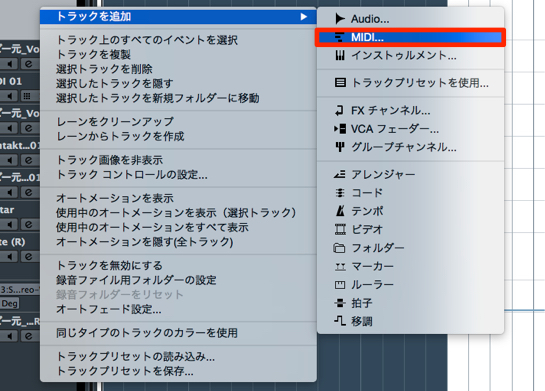545x391 pixels.
Task: Toggle monitor speaker on the ー元_...R track
Action: [9, 336]
